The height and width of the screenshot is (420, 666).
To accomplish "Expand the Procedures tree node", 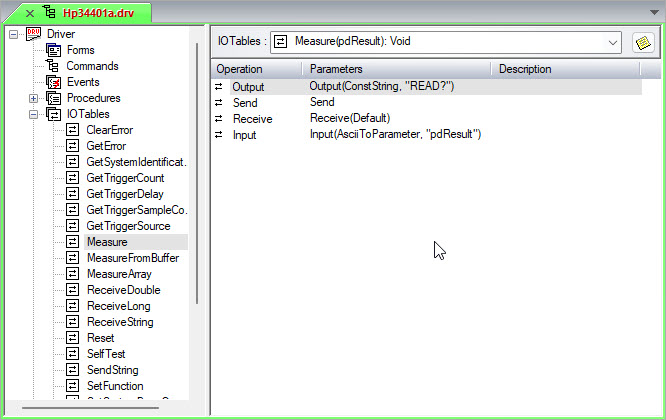I will (x=33, y=98).
